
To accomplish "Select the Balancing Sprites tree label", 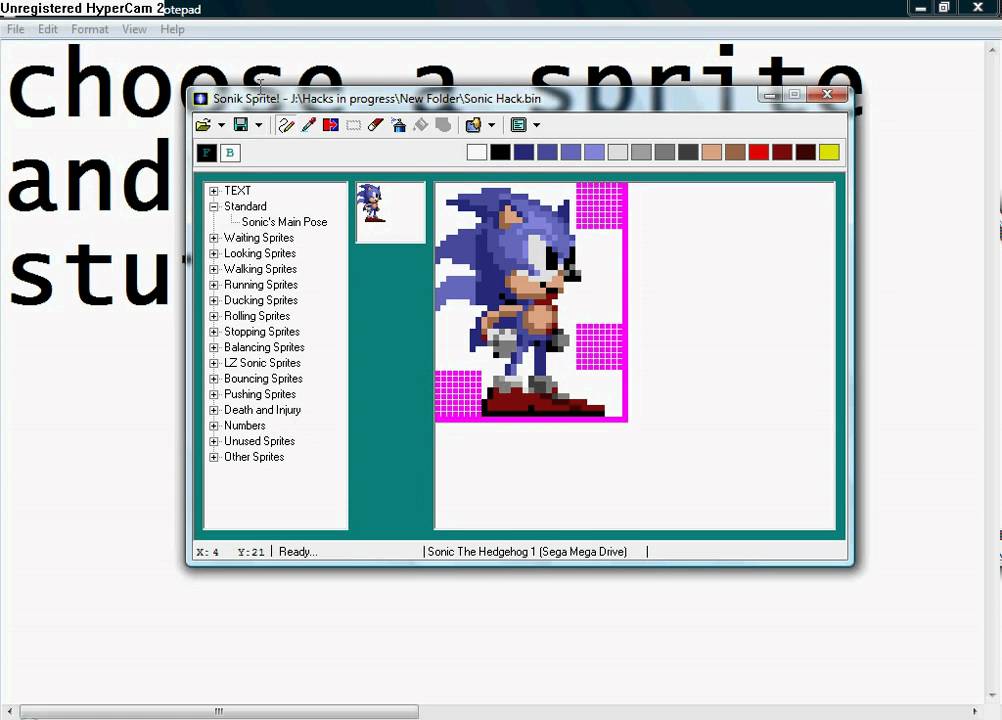I will coord(264,347).
